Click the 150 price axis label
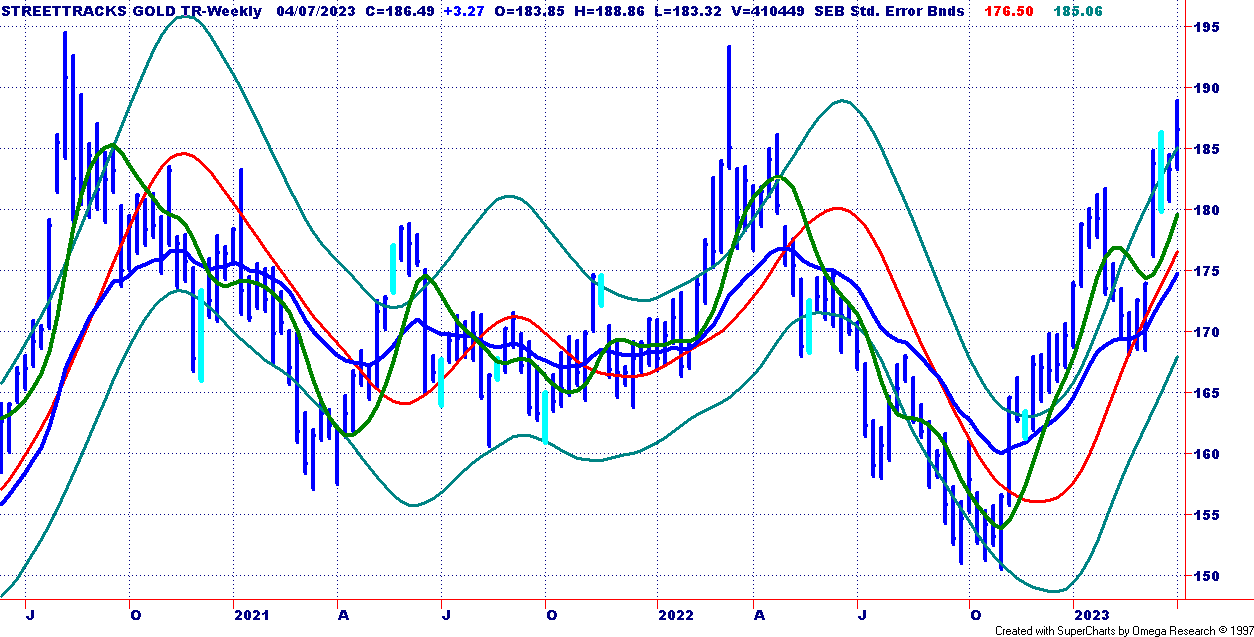This screenshot has width=1254, height=637. coord(1207,576)
